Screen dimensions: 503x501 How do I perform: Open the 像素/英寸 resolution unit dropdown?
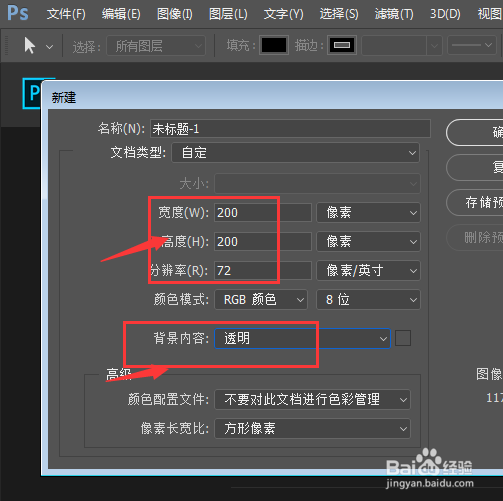click(x=368, y=270)
